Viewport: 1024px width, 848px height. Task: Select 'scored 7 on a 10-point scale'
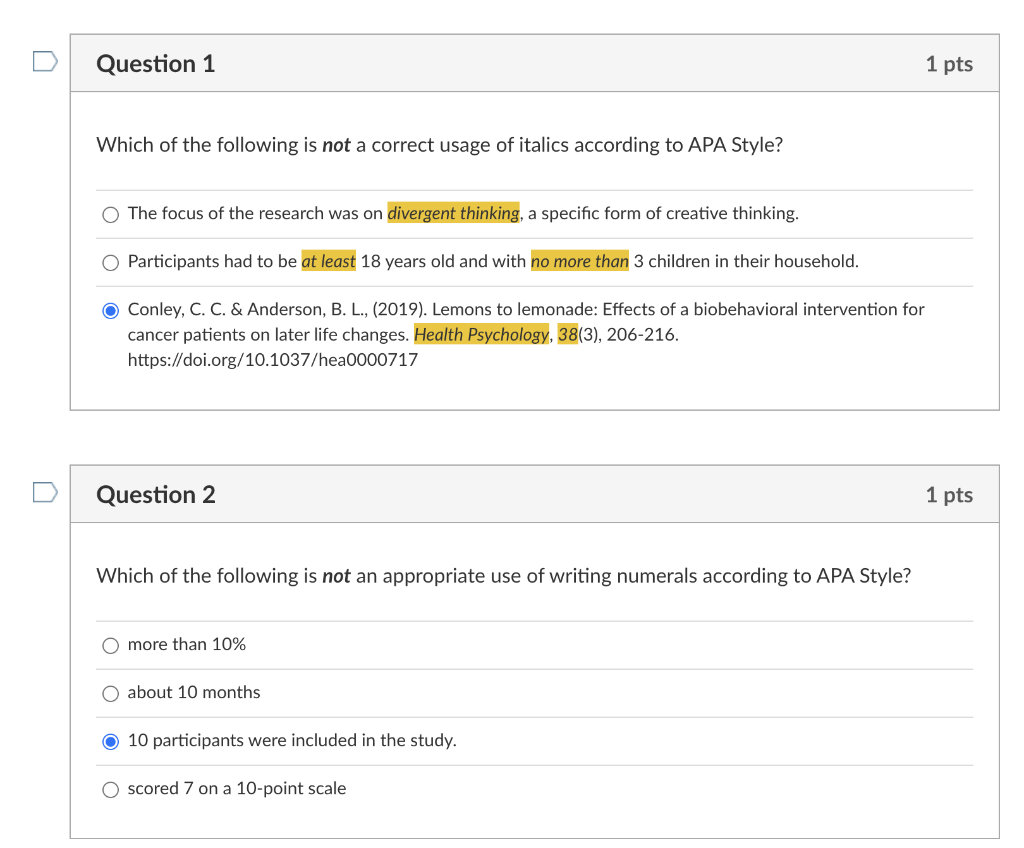[x=111, y=789]
